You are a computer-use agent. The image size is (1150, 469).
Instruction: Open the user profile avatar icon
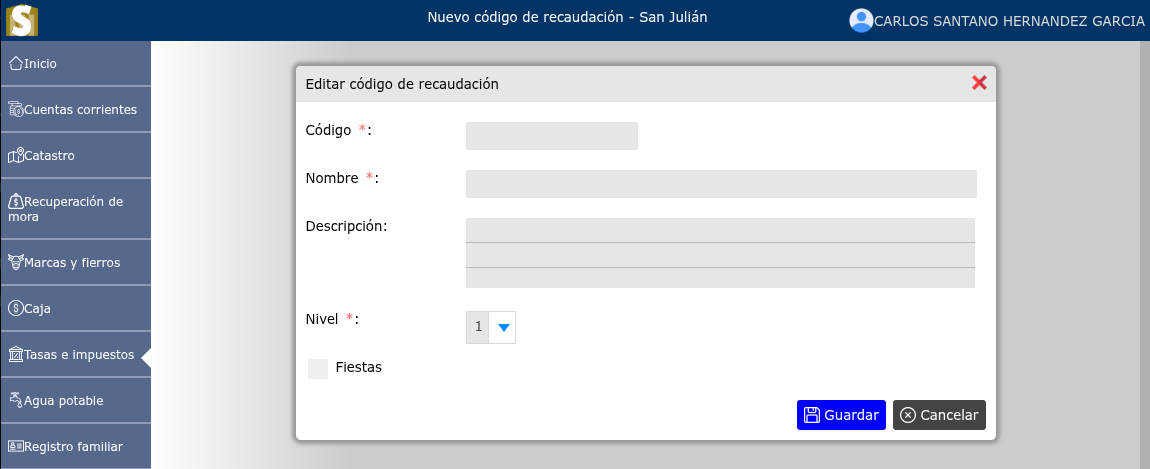tap(861, 21)
